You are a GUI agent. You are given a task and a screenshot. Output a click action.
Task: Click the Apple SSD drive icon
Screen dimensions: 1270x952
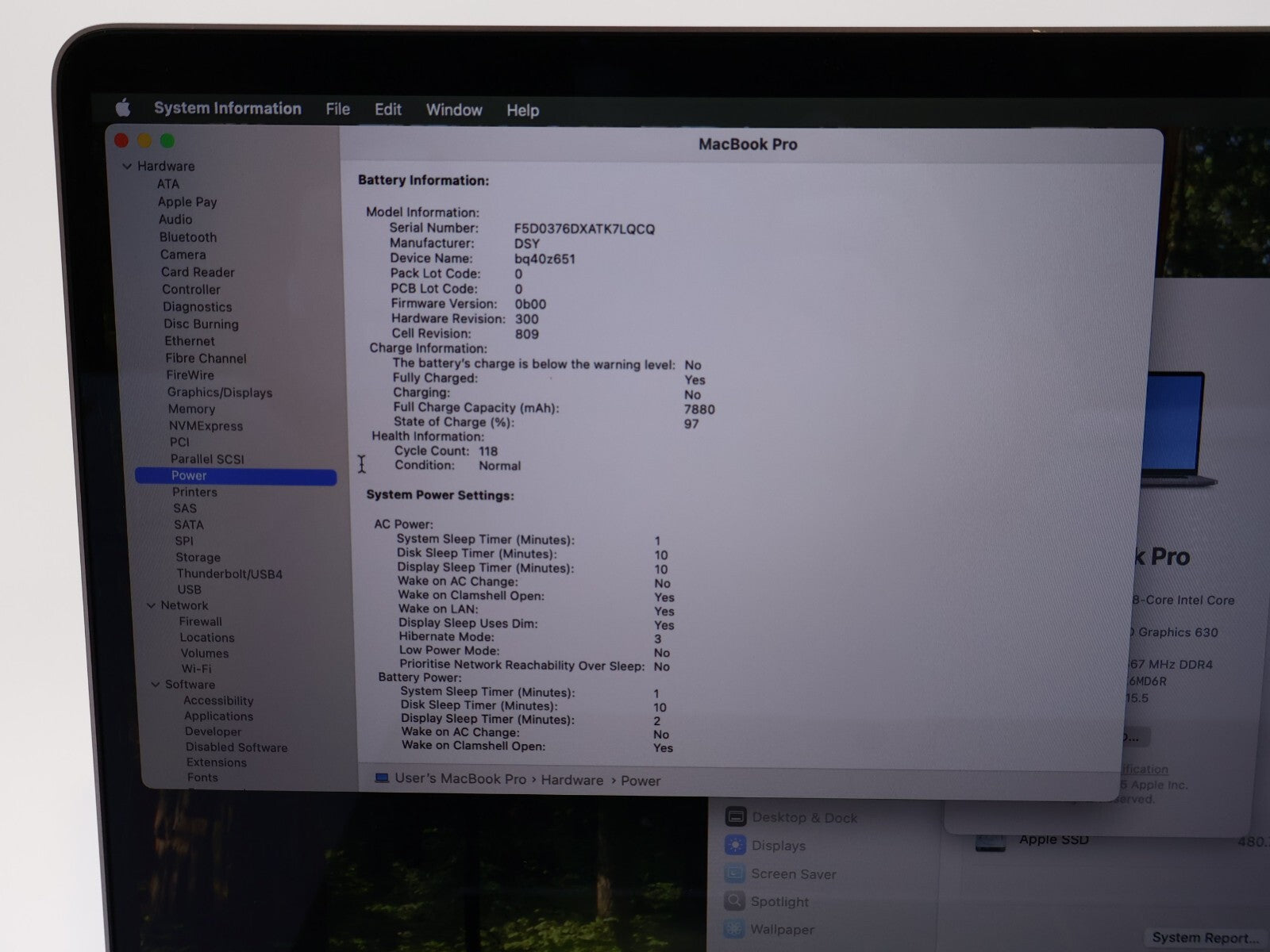[990, 843]
